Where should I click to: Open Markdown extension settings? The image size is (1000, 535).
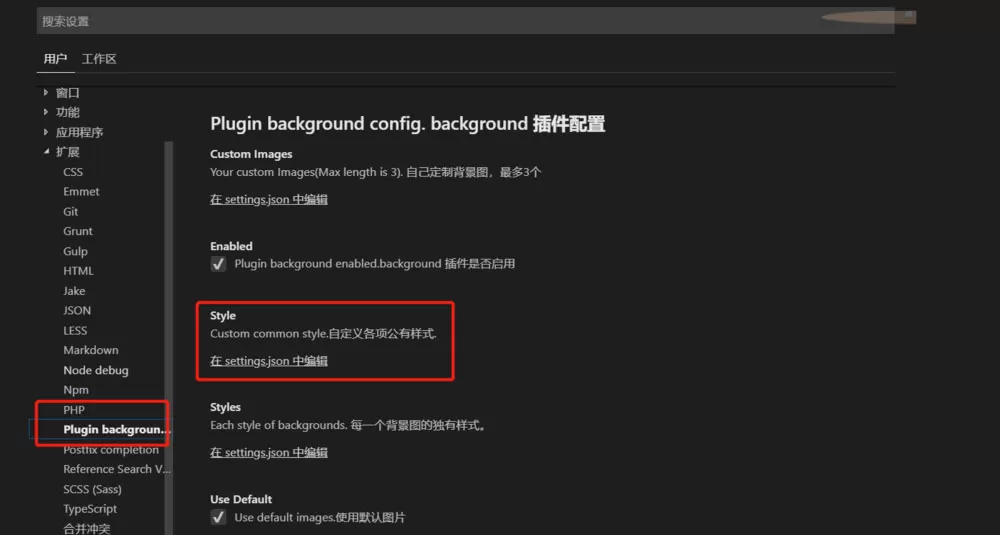pos(91,350)
